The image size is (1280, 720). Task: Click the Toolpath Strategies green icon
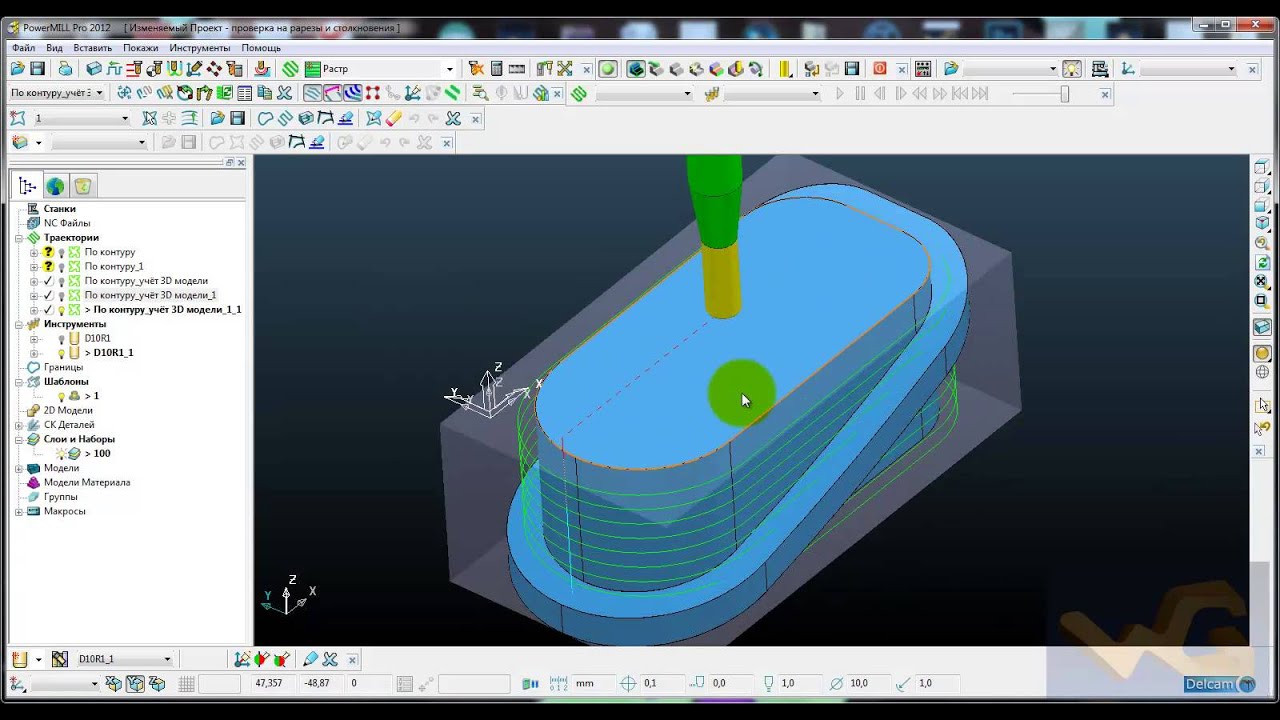point(291,69)
